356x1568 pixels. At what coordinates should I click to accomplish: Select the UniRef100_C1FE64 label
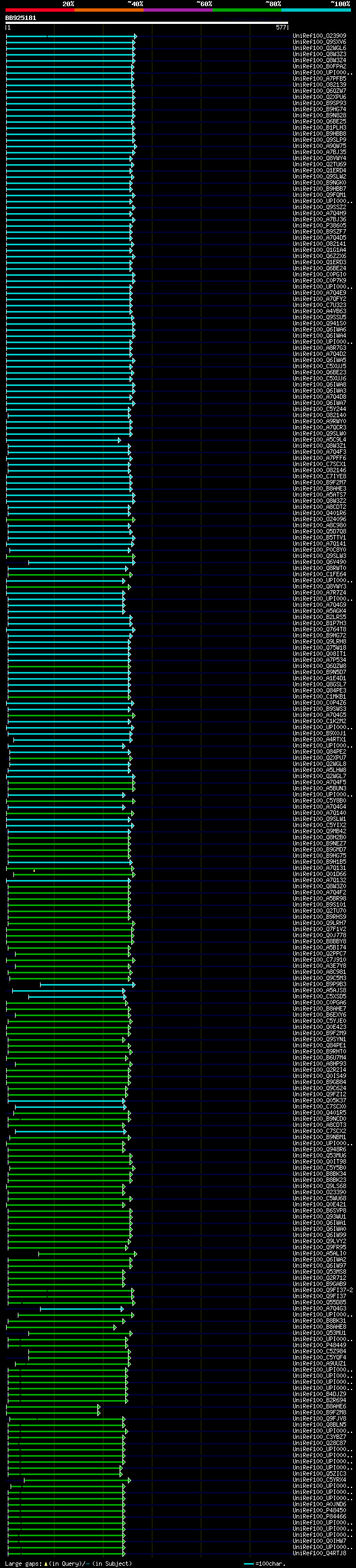tap(319, 574)
